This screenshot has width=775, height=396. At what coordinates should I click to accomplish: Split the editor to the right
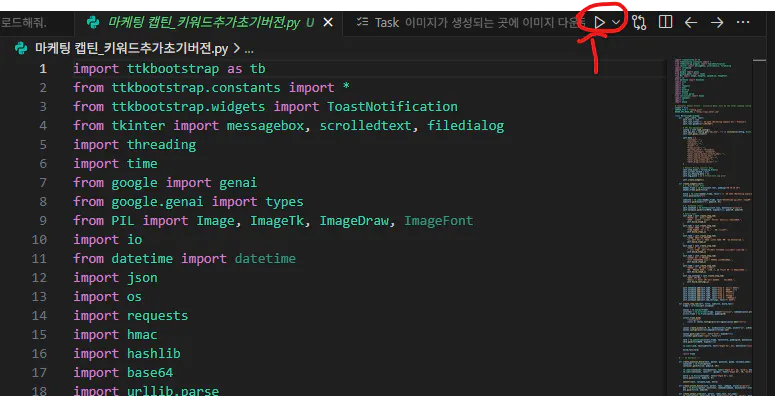point(665,22)
